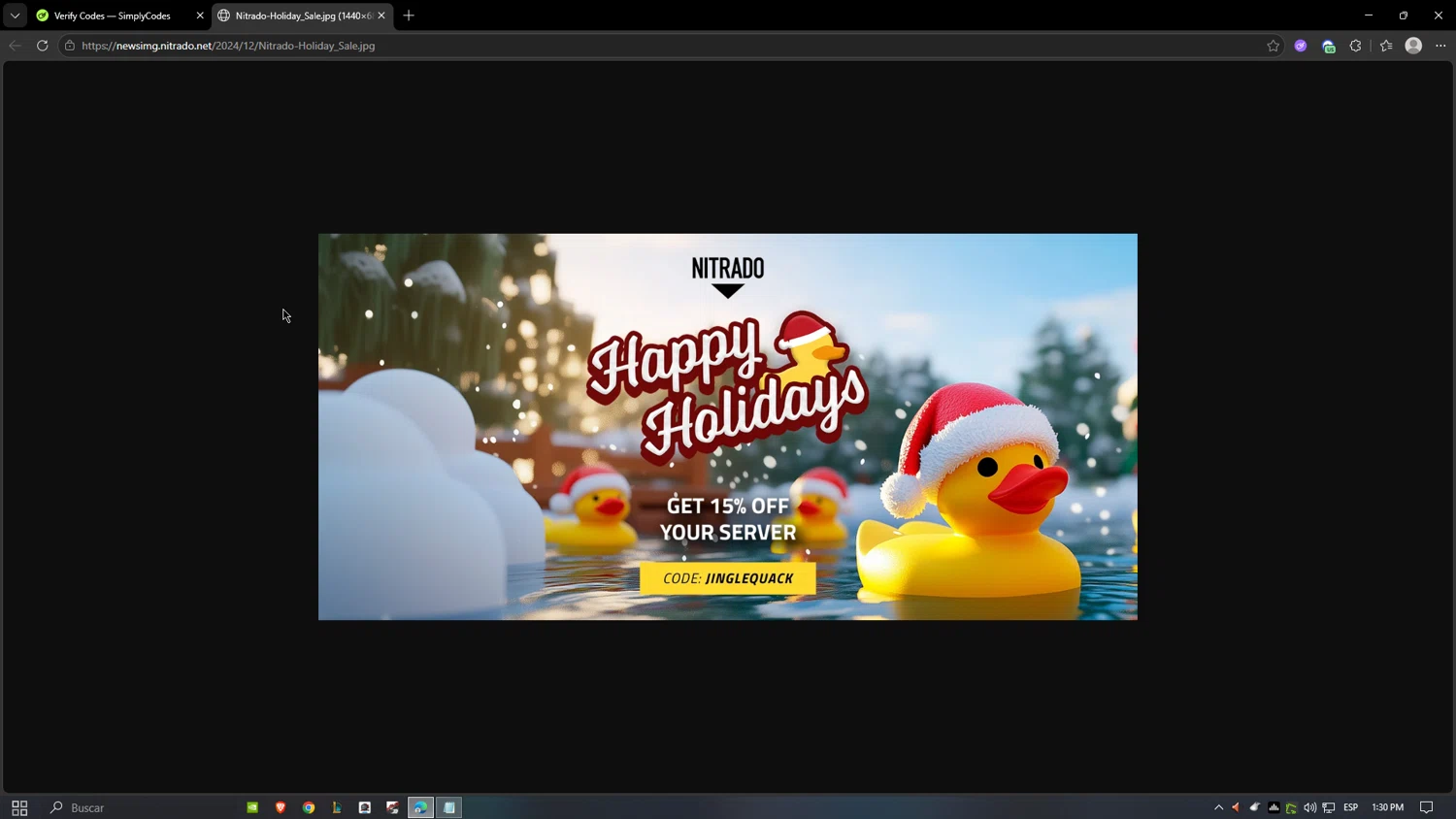1456x819 pixels.
Task: Open the white mouse-shaped tray icon
Action: pos(1255,807)
